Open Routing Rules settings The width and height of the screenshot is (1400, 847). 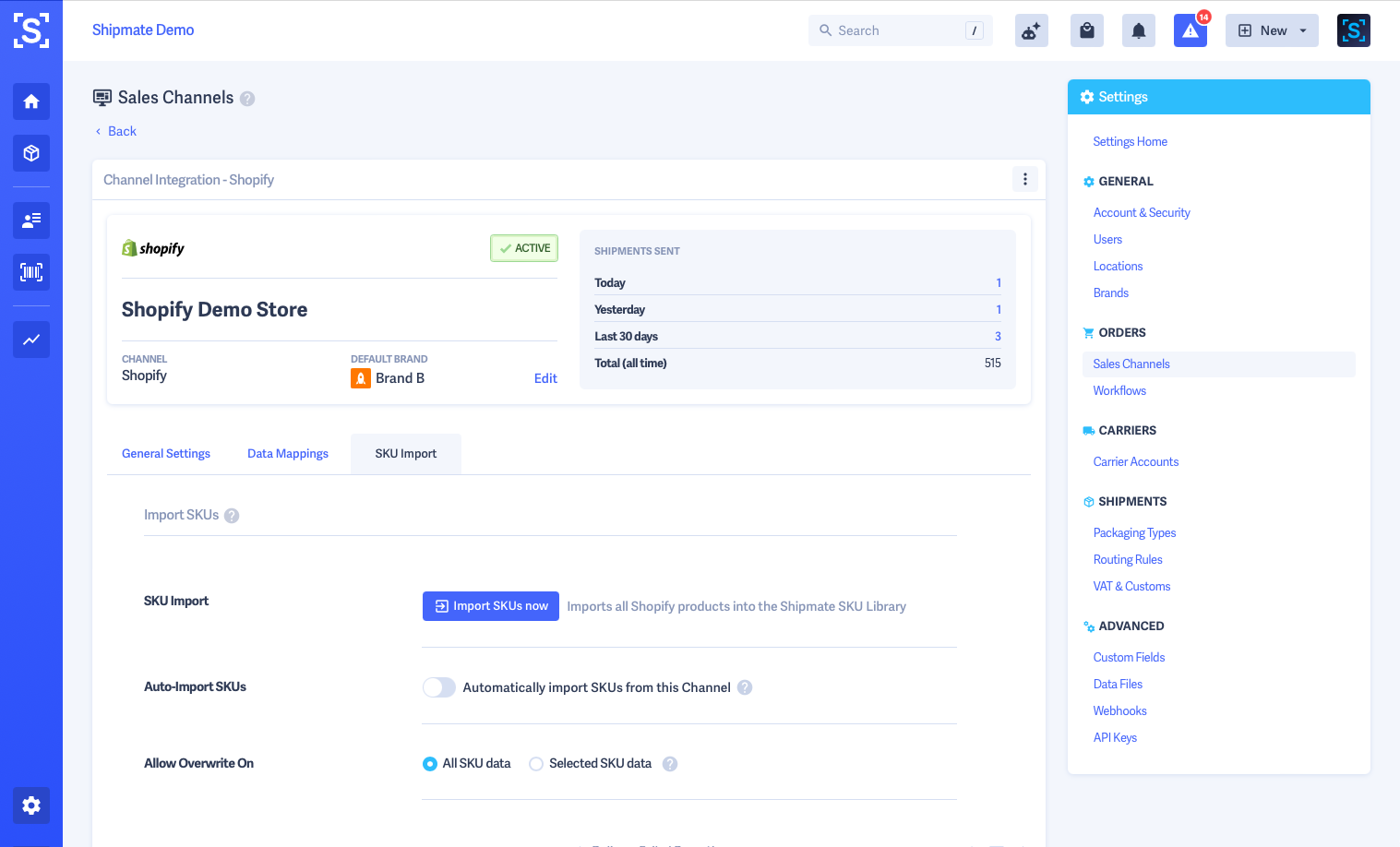pyautogui.click(x=1128, y=560)
